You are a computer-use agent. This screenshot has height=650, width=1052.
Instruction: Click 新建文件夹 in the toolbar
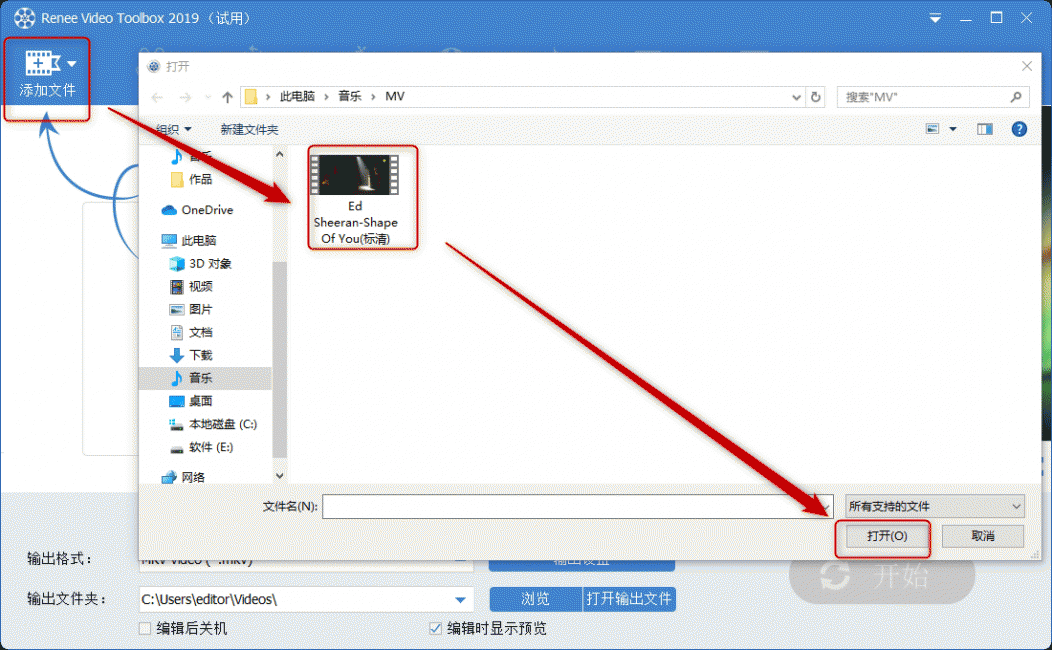(x=249, y=129)
